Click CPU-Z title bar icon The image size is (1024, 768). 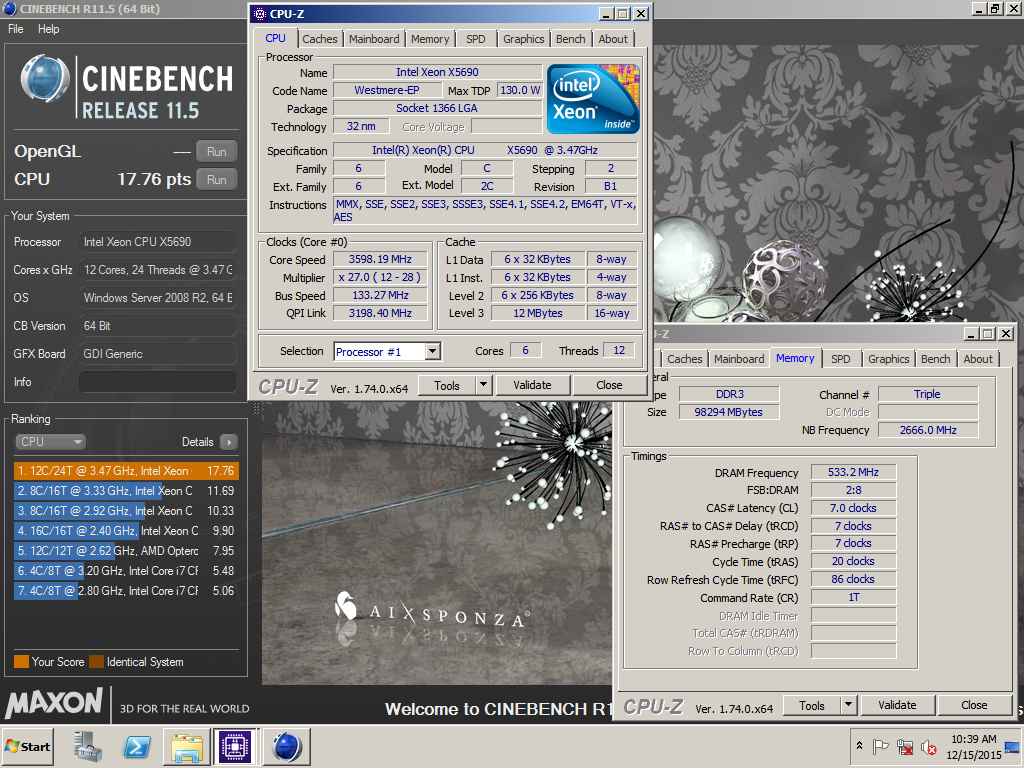point(259,14)
